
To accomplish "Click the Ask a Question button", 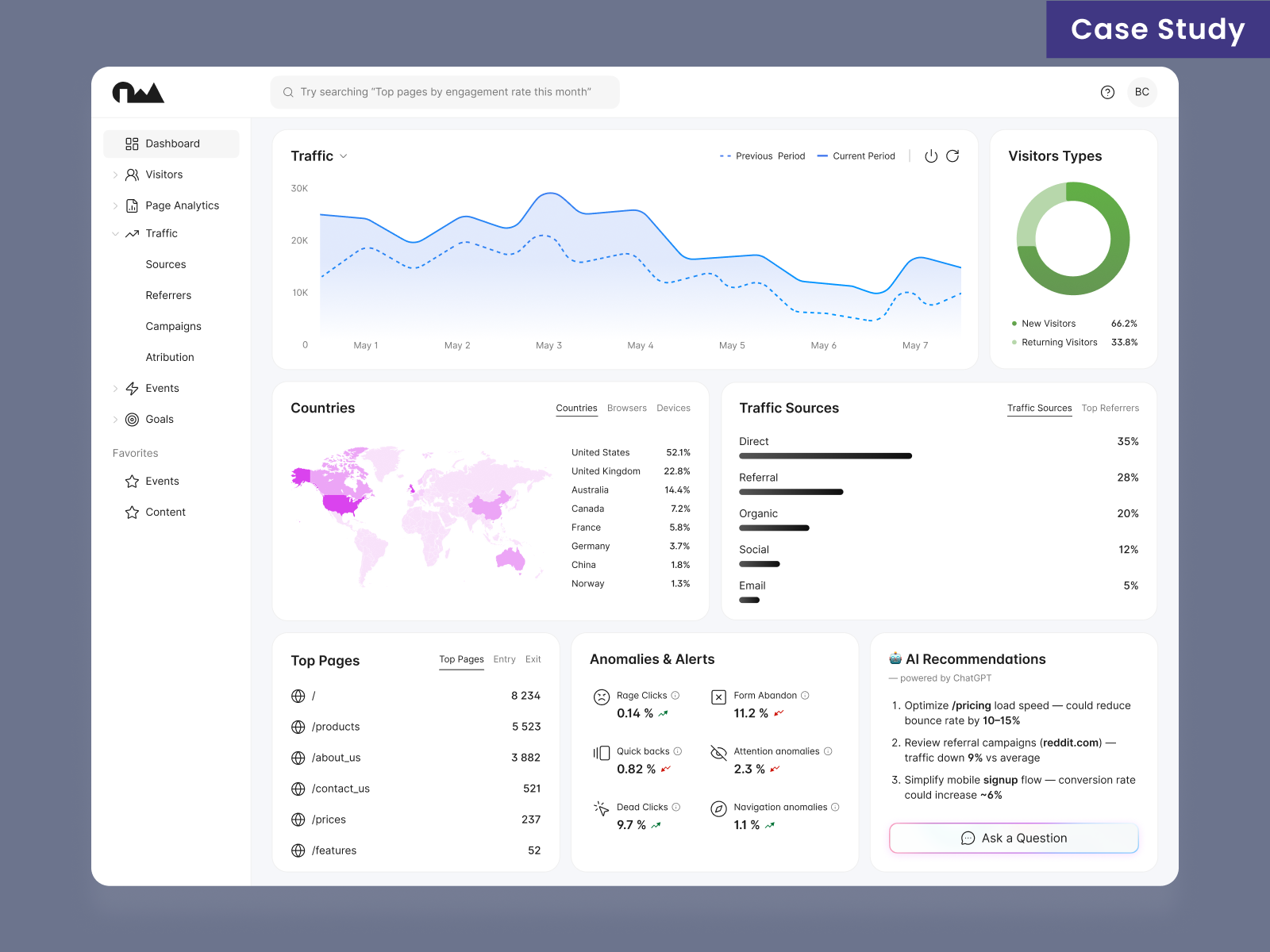I will pos(1013,838).
